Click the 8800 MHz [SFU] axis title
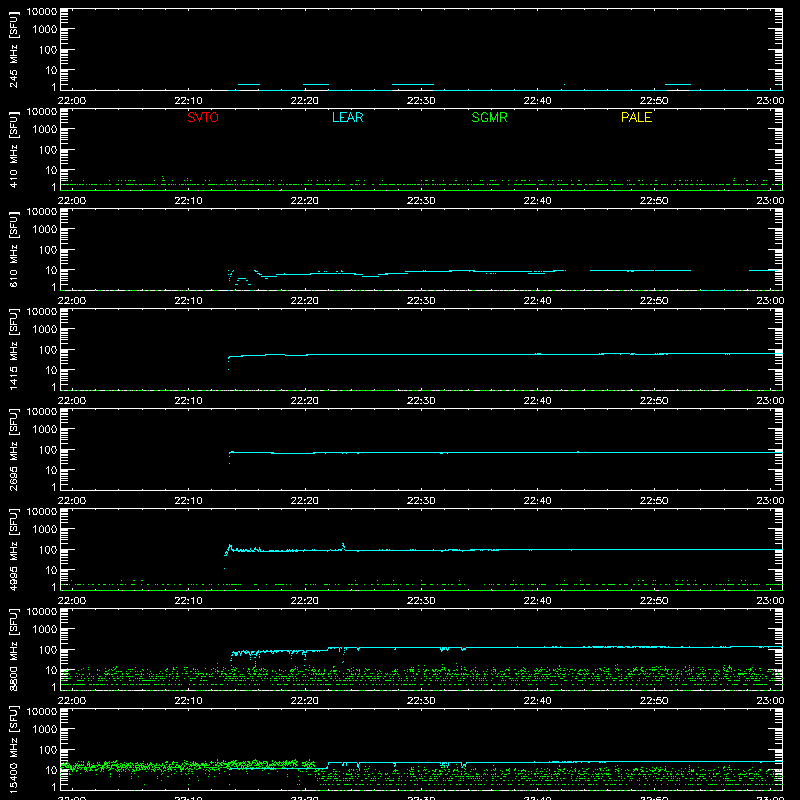 coord(13,649)
